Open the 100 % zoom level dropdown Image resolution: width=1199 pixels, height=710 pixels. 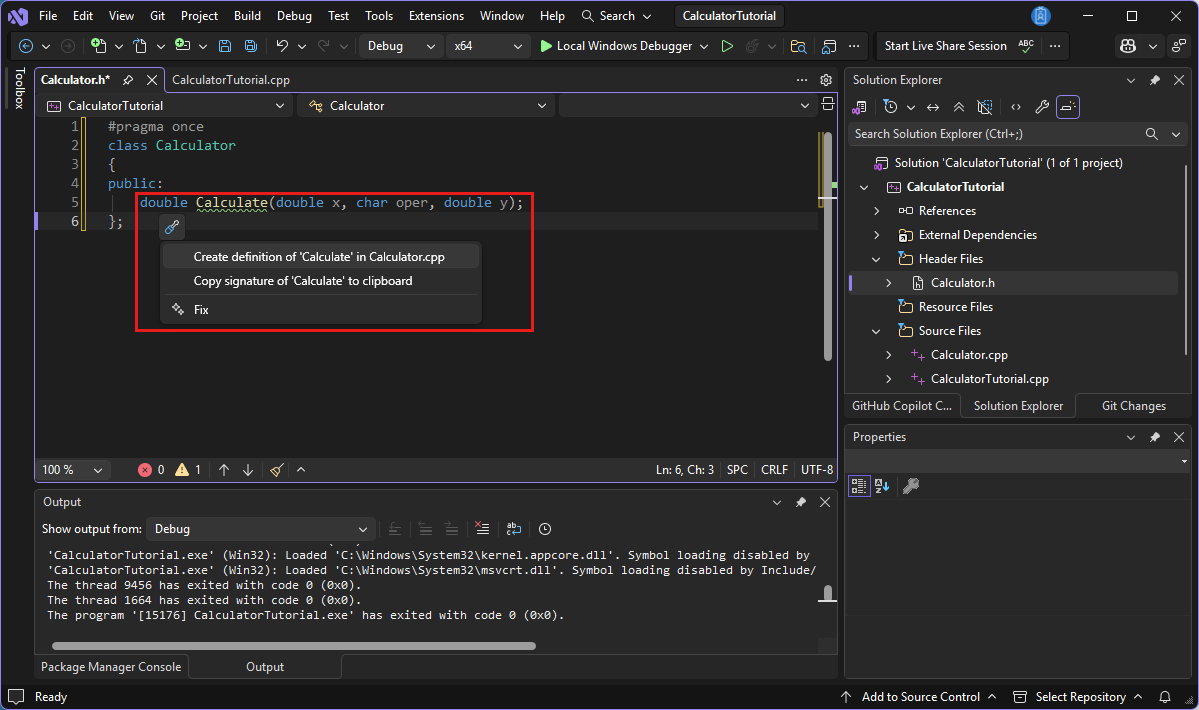click(x=72, y=470)
